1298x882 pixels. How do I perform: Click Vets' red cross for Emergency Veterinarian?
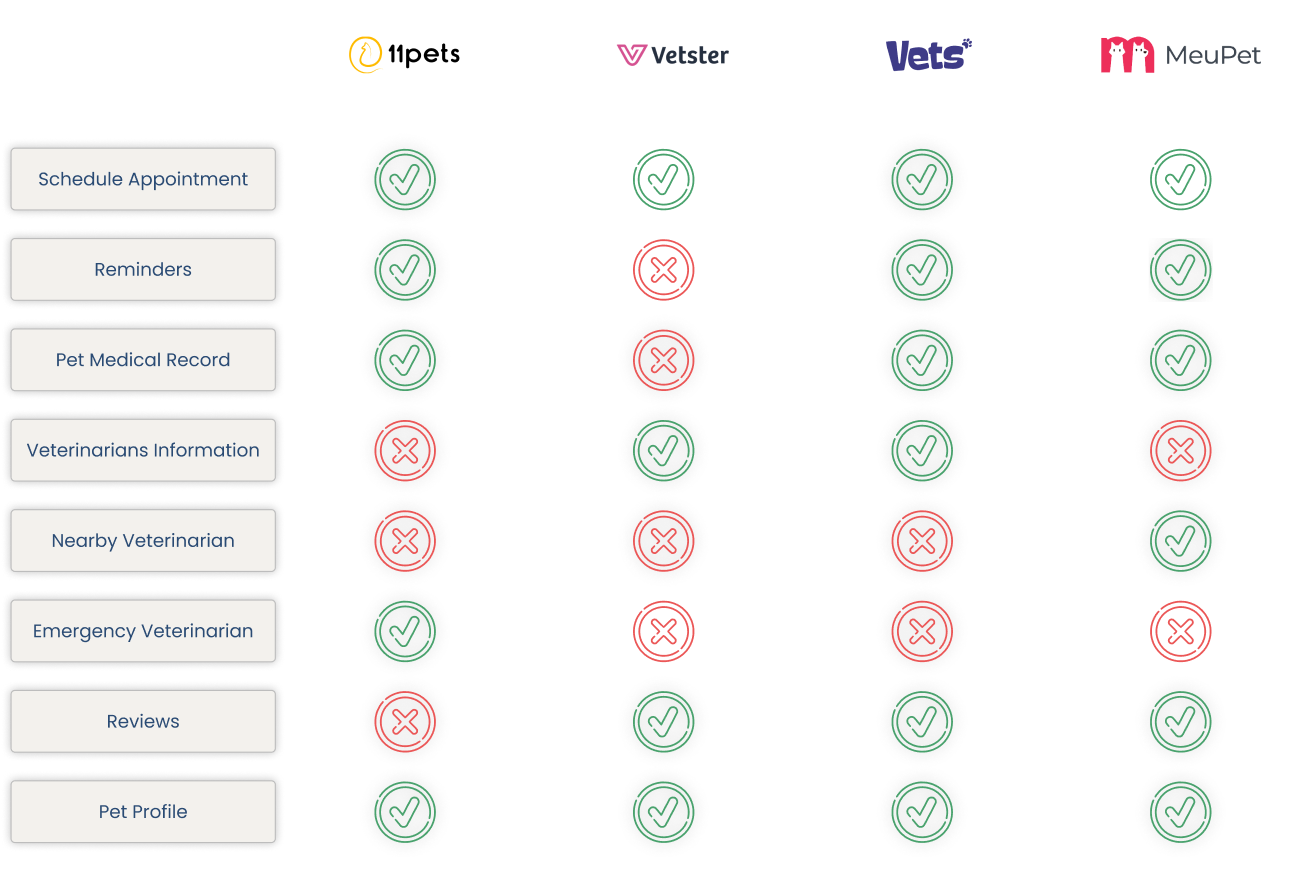point(922,631)
